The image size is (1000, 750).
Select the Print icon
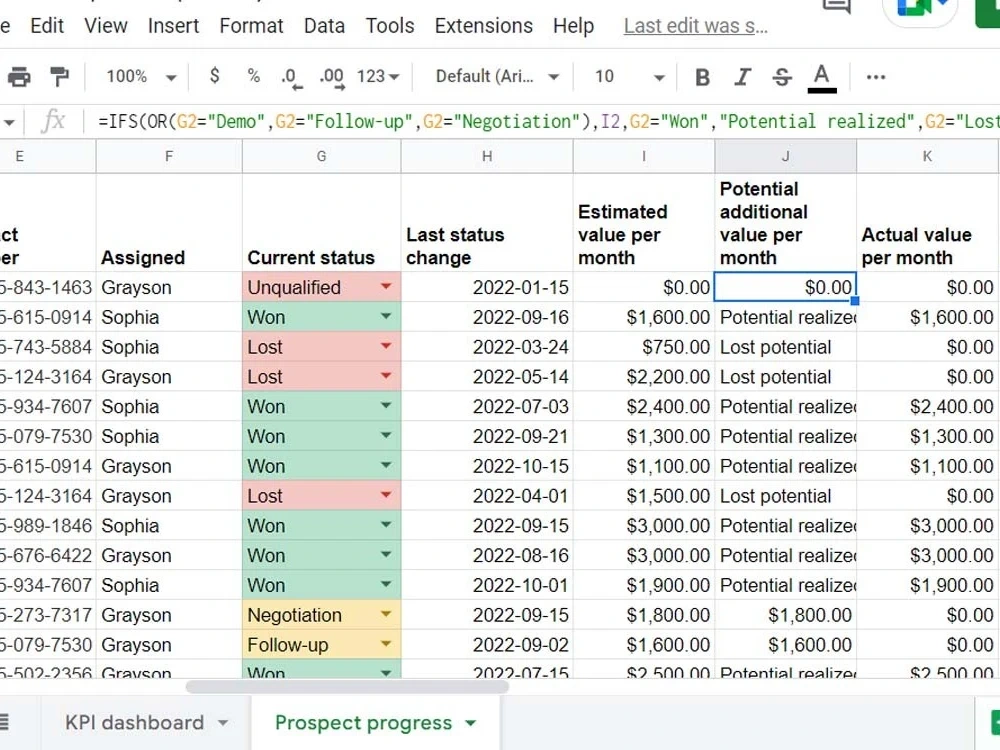20,76
